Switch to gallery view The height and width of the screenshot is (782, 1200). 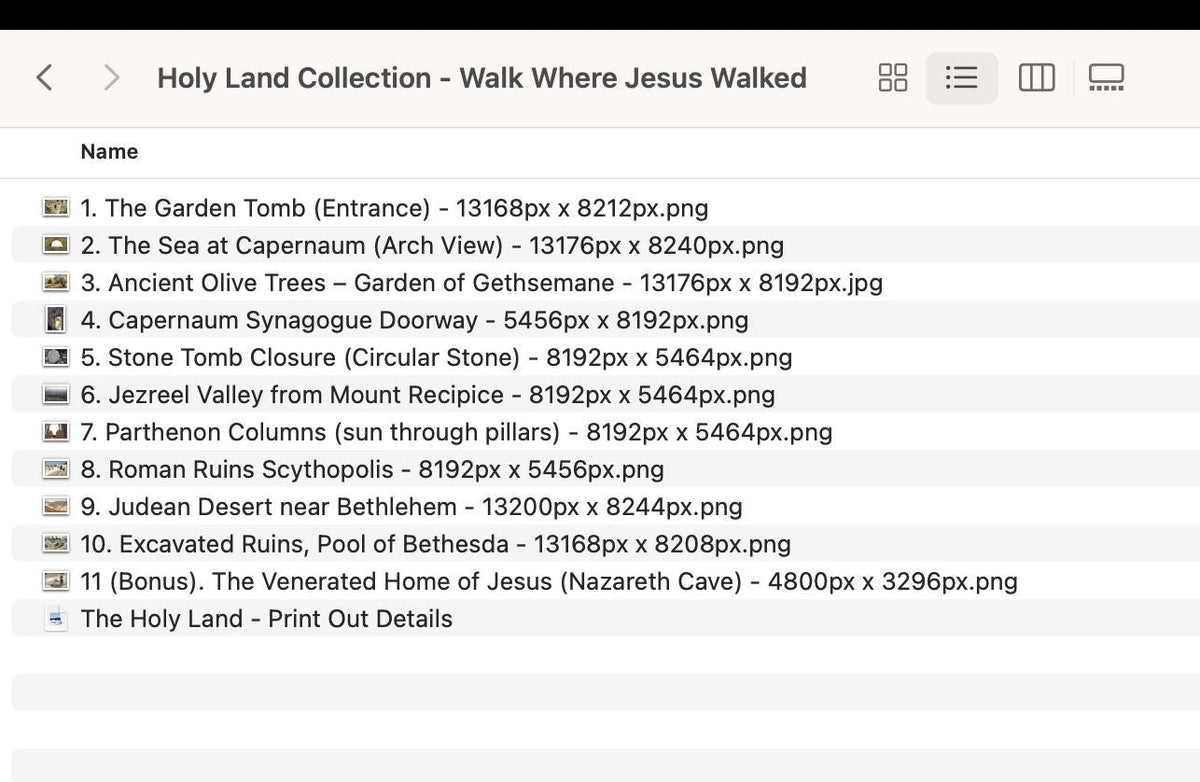[x=1106, y=77]
